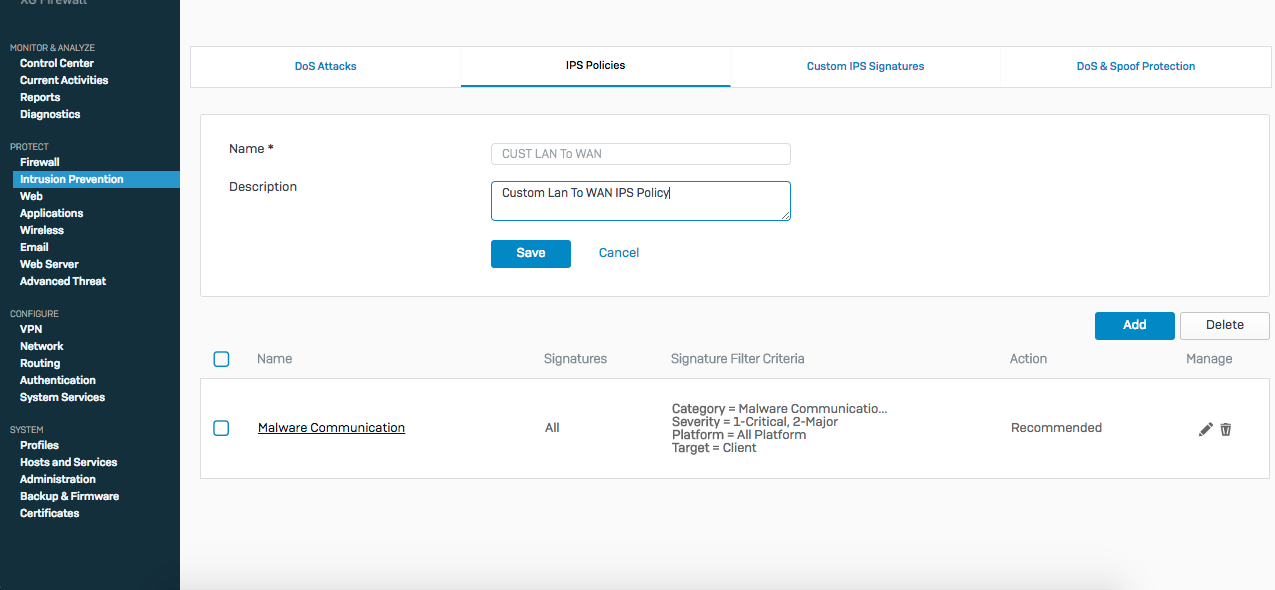Open Profiles under System
The height and width of the screenshot is (590, 1275).
click(39, 445)
